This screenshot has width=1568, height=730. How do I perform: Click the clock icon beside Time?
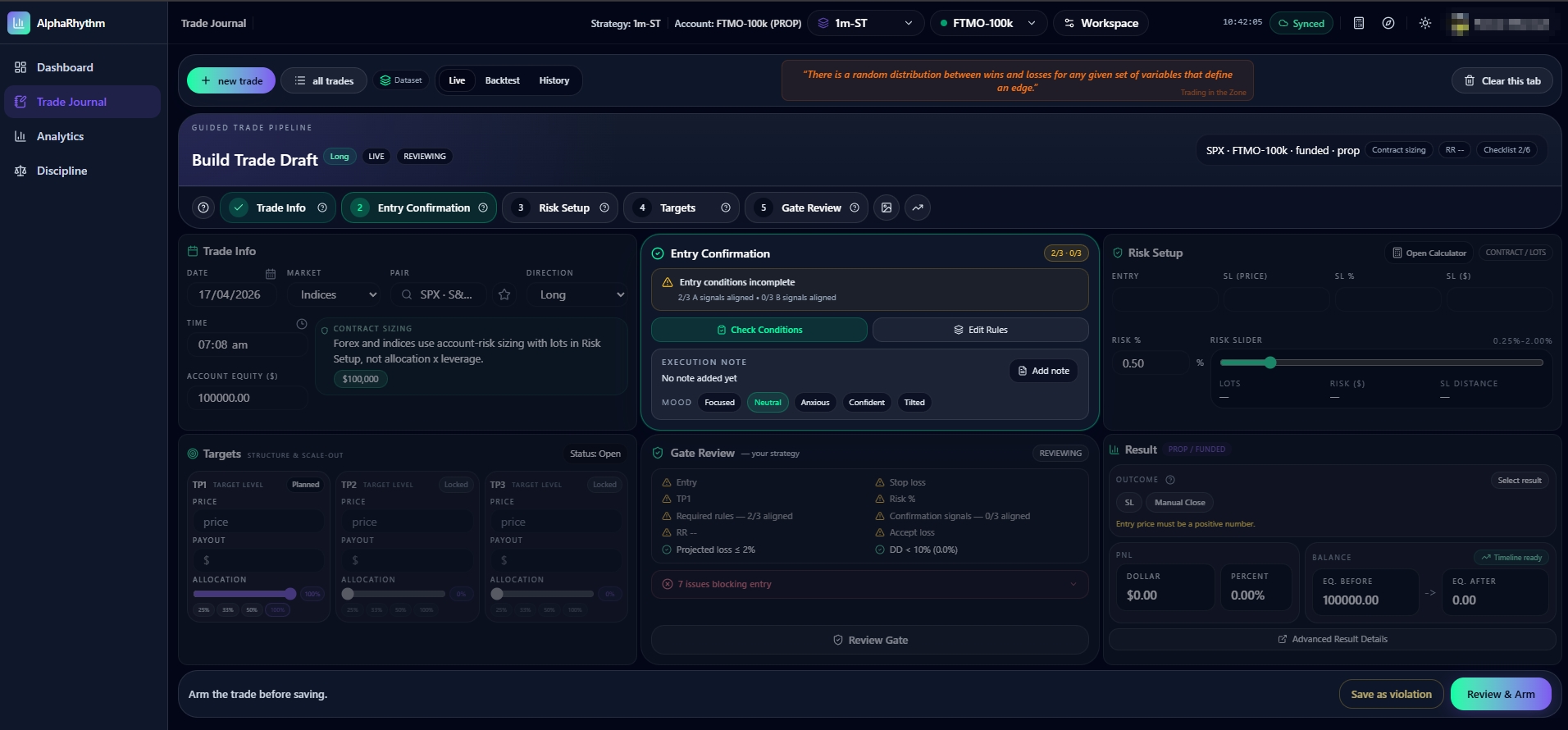tap(302, 324)
